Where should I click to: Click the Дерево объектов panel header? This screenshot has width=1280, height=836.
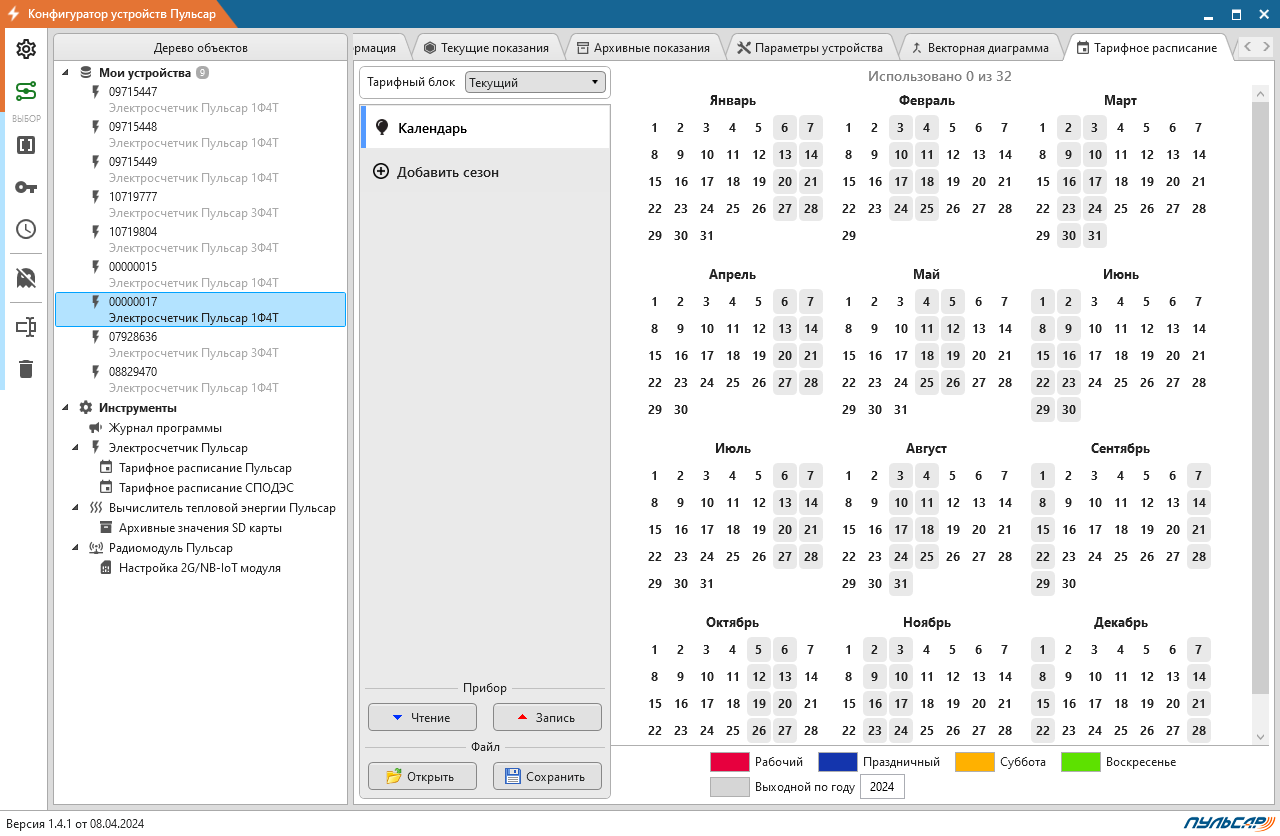200,47
